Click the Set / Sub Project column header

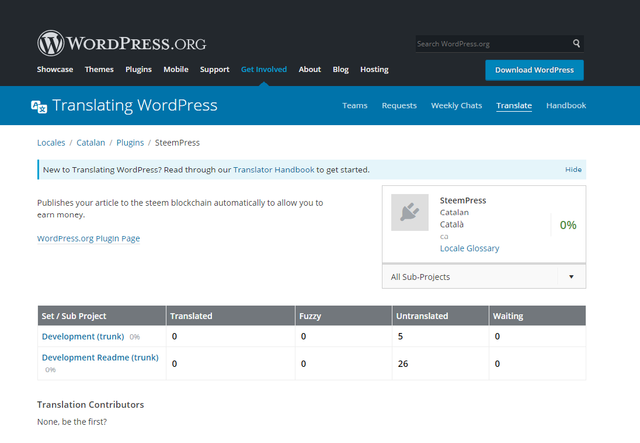tap(102, 316)
